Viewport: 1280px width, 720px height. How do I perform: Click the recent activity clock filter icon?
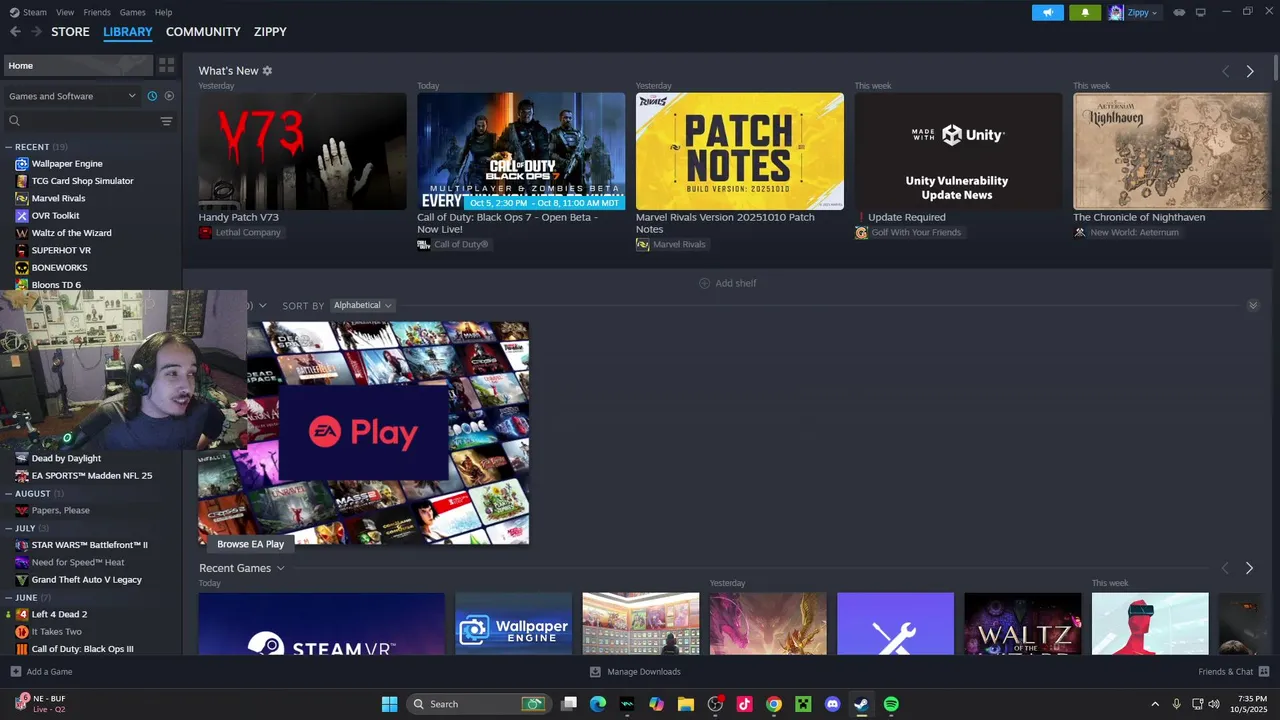152,96
